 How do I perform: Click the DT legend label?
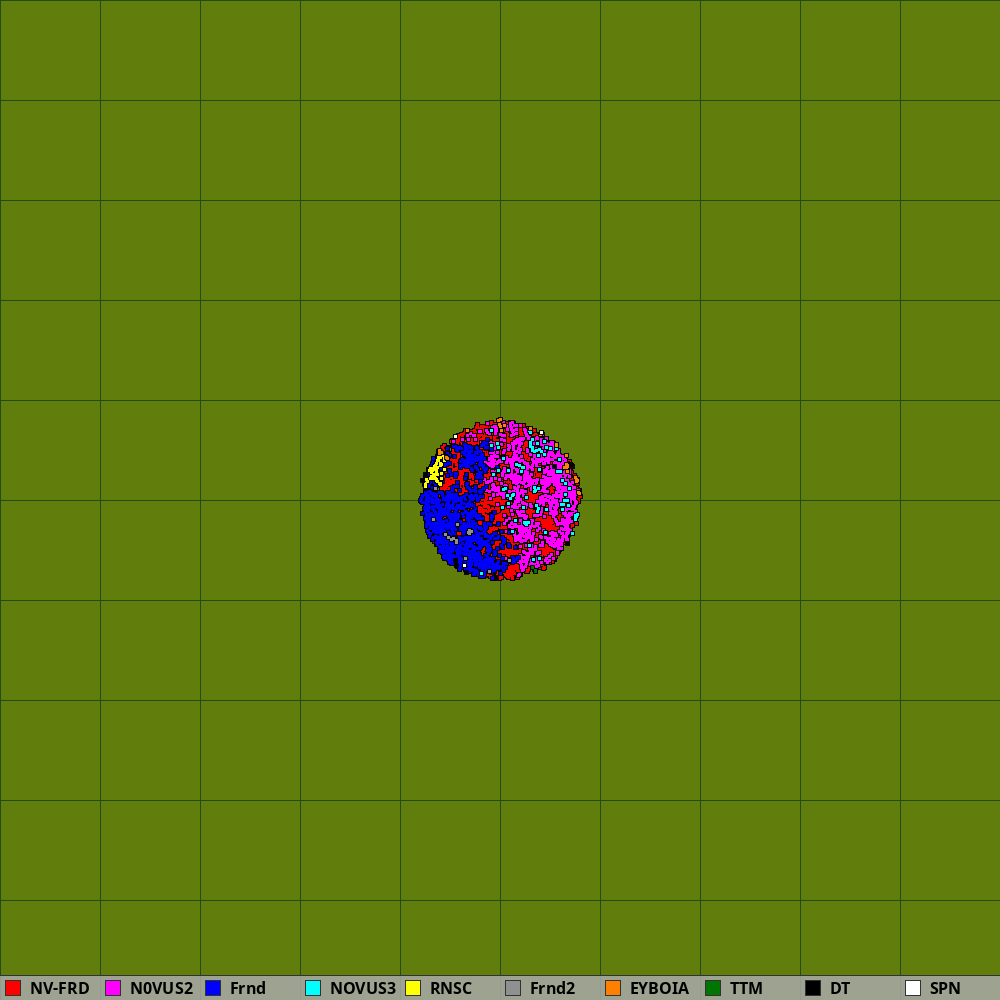[x=840, y=988]
